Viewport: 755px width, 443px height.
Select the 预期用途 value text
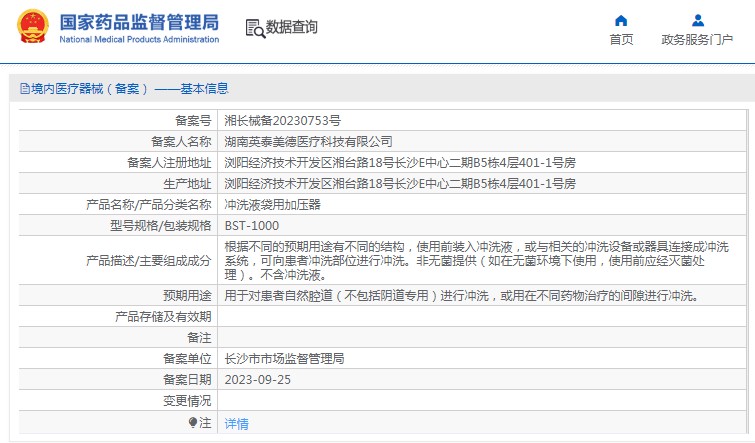tap(461, 296)
